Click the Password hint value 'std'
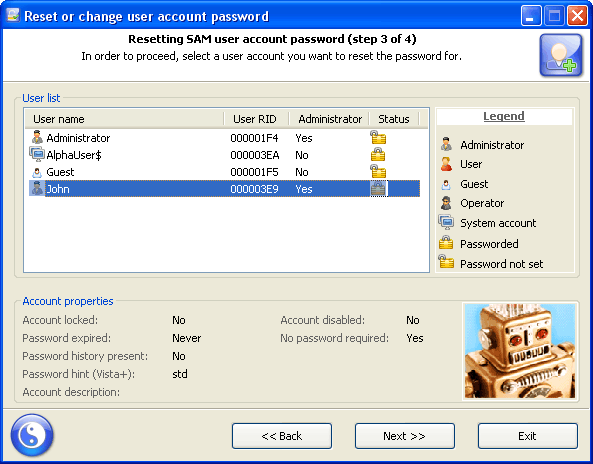 click(x=180, y=374)
